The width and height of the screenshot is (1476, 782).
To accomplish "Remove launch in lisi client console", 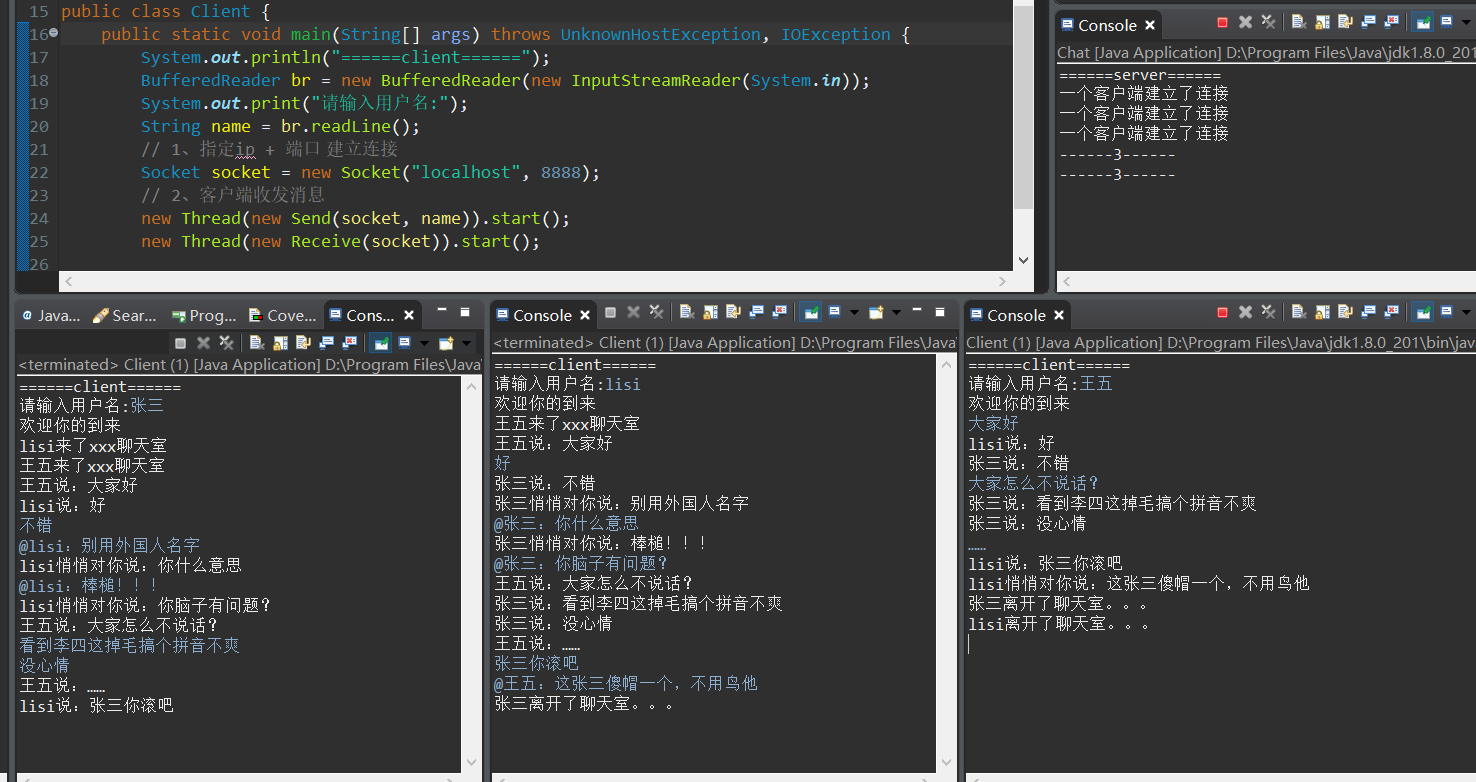I will pos(633,313).
